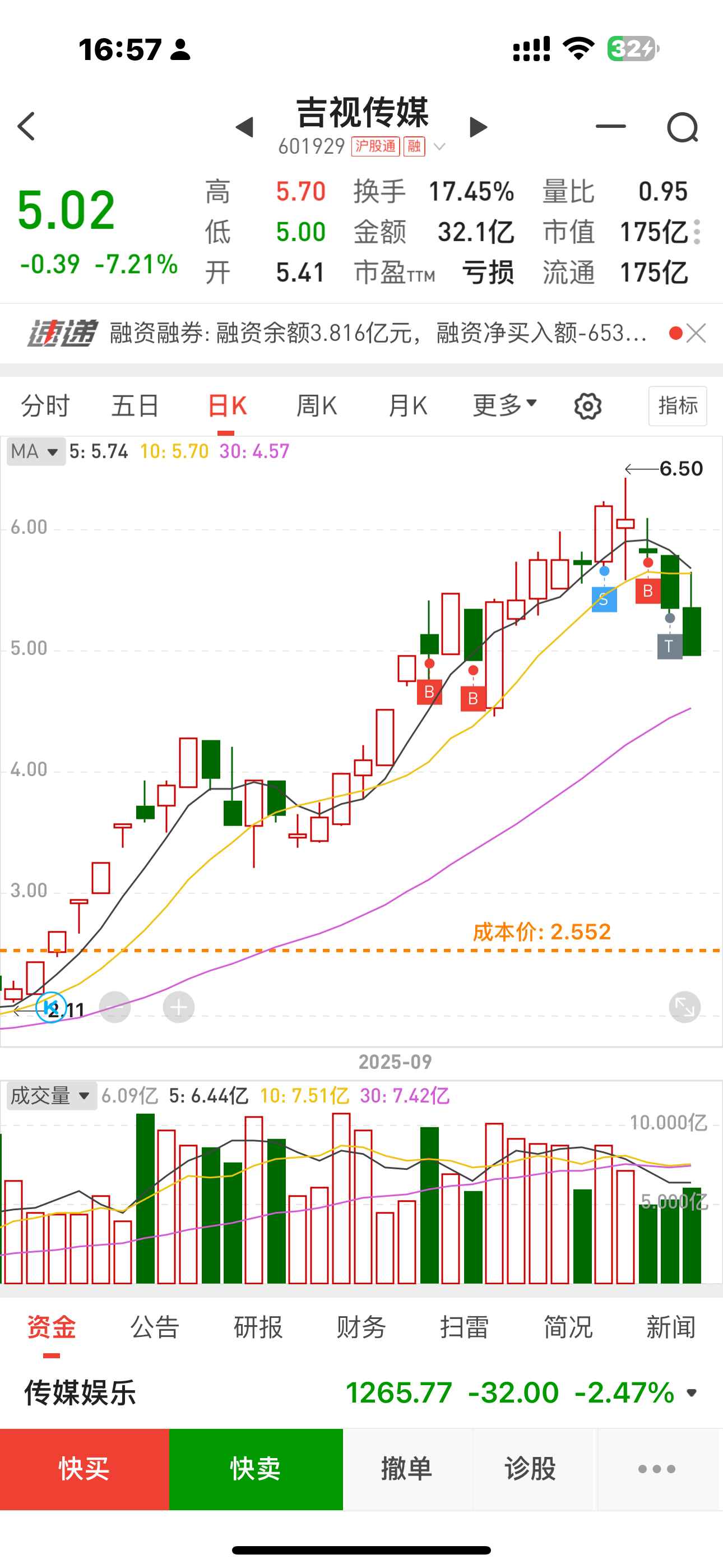
Task: Tap the blue K circle icon
Action: [51, 1007]
